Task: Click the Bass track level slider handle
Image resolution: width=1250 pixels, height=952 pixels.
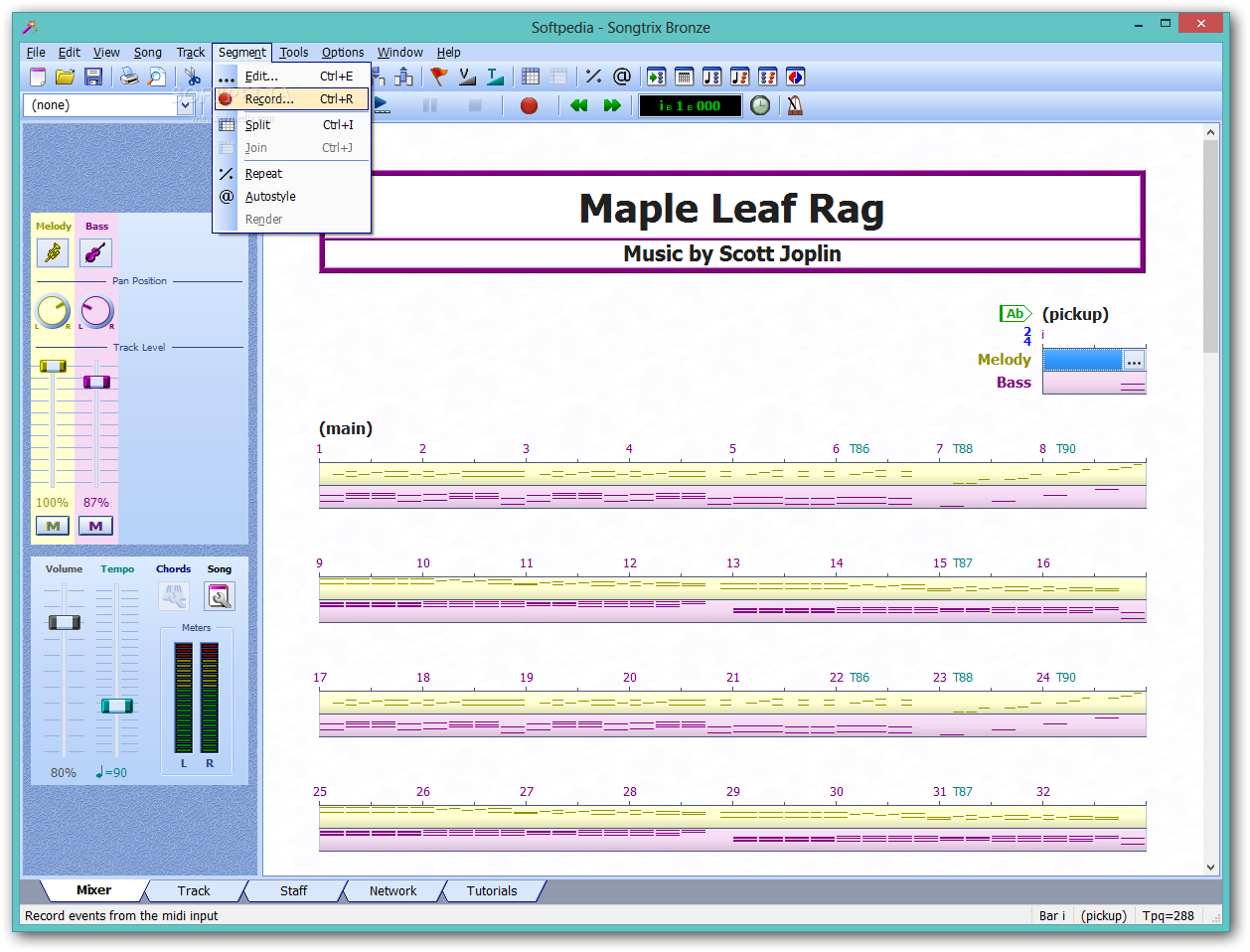Action: pos(96,382)
